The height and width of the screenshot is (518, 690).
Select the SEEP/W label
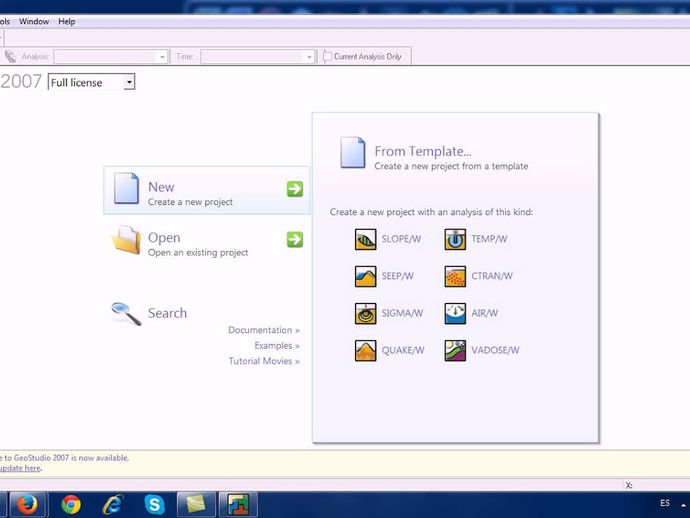(x=397, y=276)
